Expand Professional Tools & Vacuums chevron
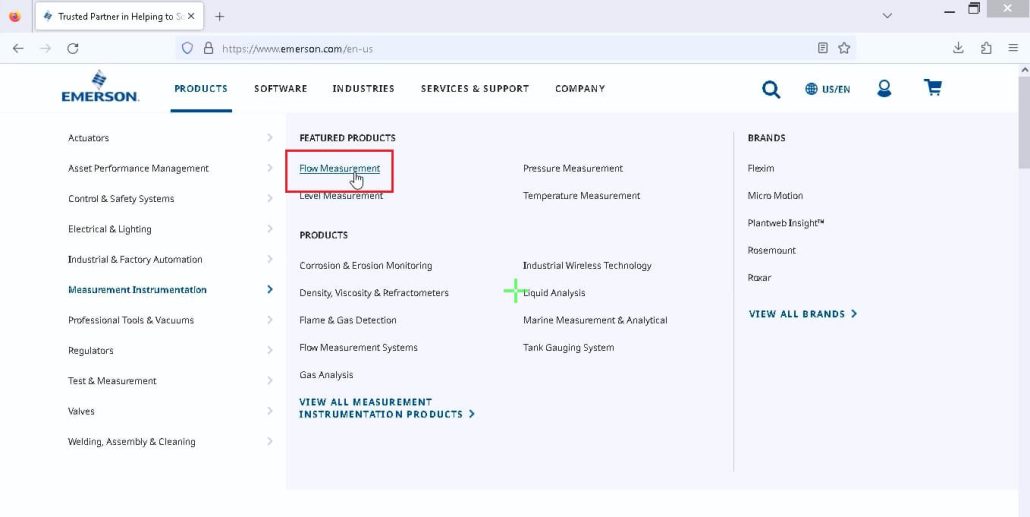The width and height of the screenshot is (1030, 517). pyautogui.click(x=270, y=320)
